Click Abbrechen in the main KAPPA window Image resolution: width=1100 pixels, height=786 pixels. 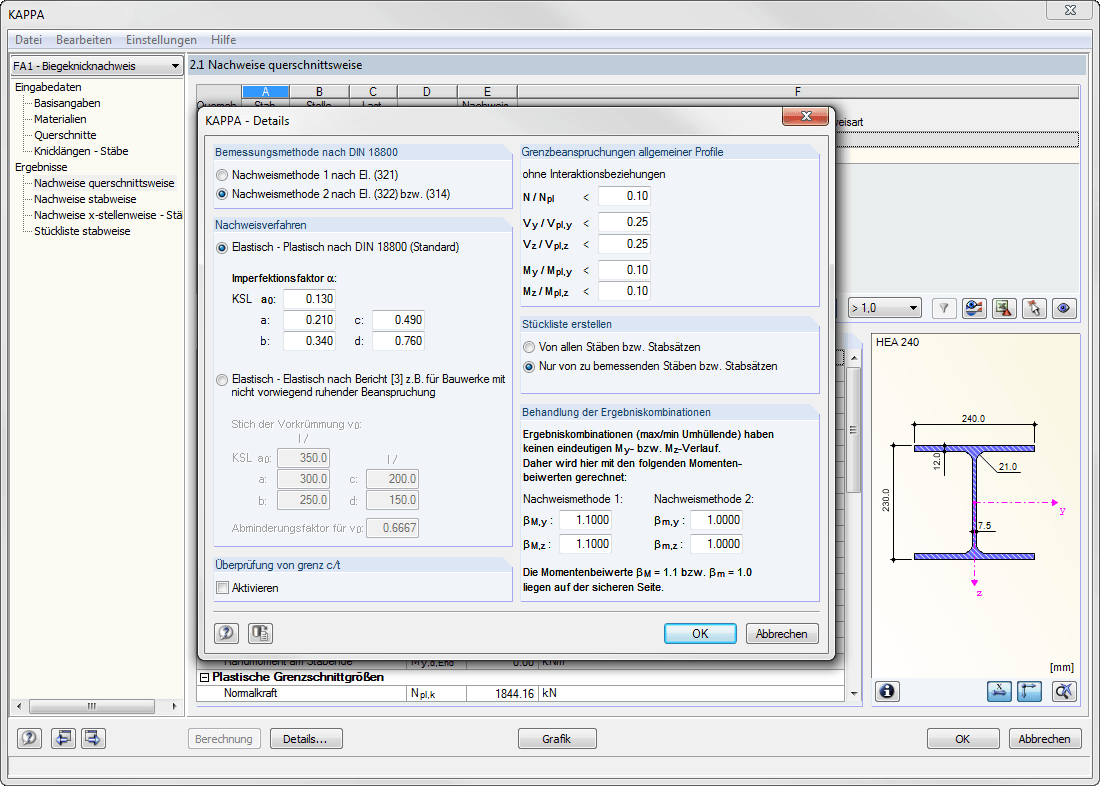[x=1045, y=739]
